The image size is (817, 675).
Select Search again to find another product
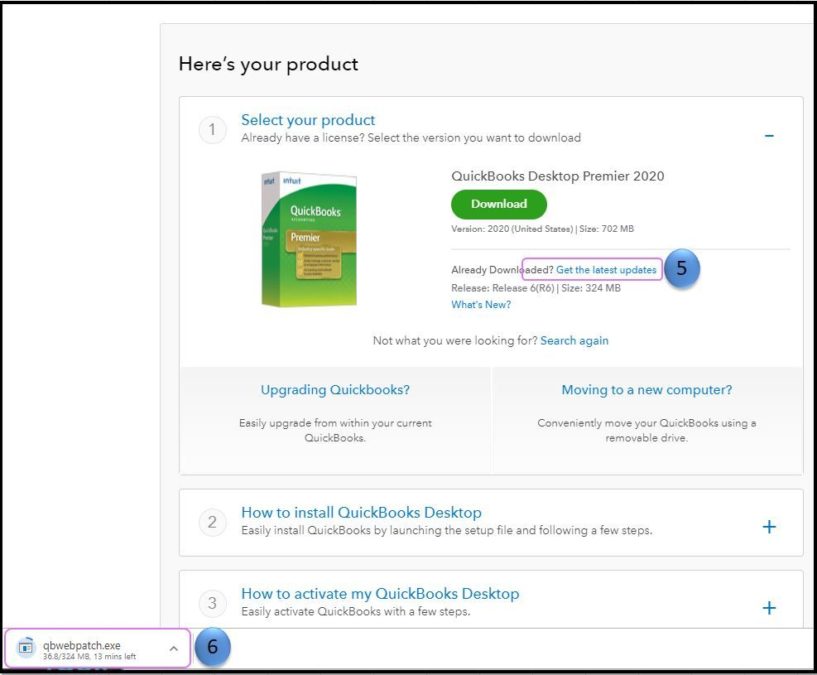coord(574,340)
